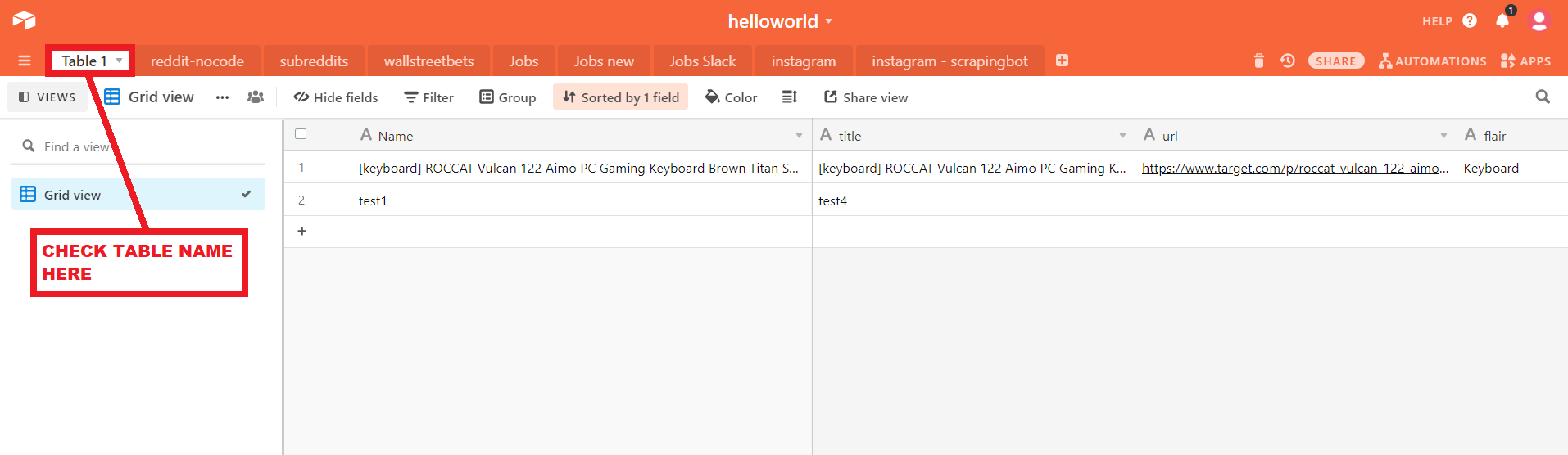Click the SHARE button
This screenshot has width=1568, height=455.
pos(1336,61)
